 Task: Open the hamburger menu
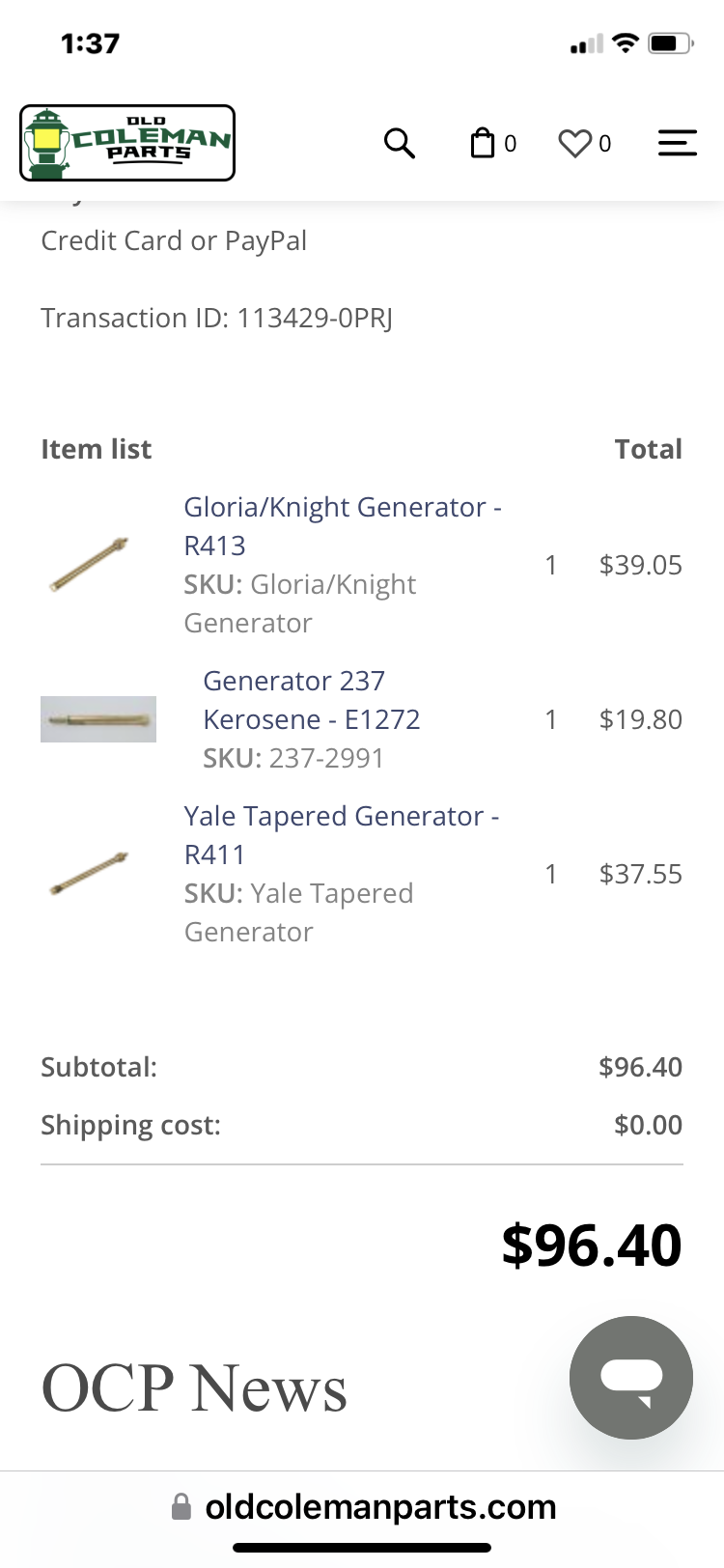pyautogui.click(x=677, y=143)
